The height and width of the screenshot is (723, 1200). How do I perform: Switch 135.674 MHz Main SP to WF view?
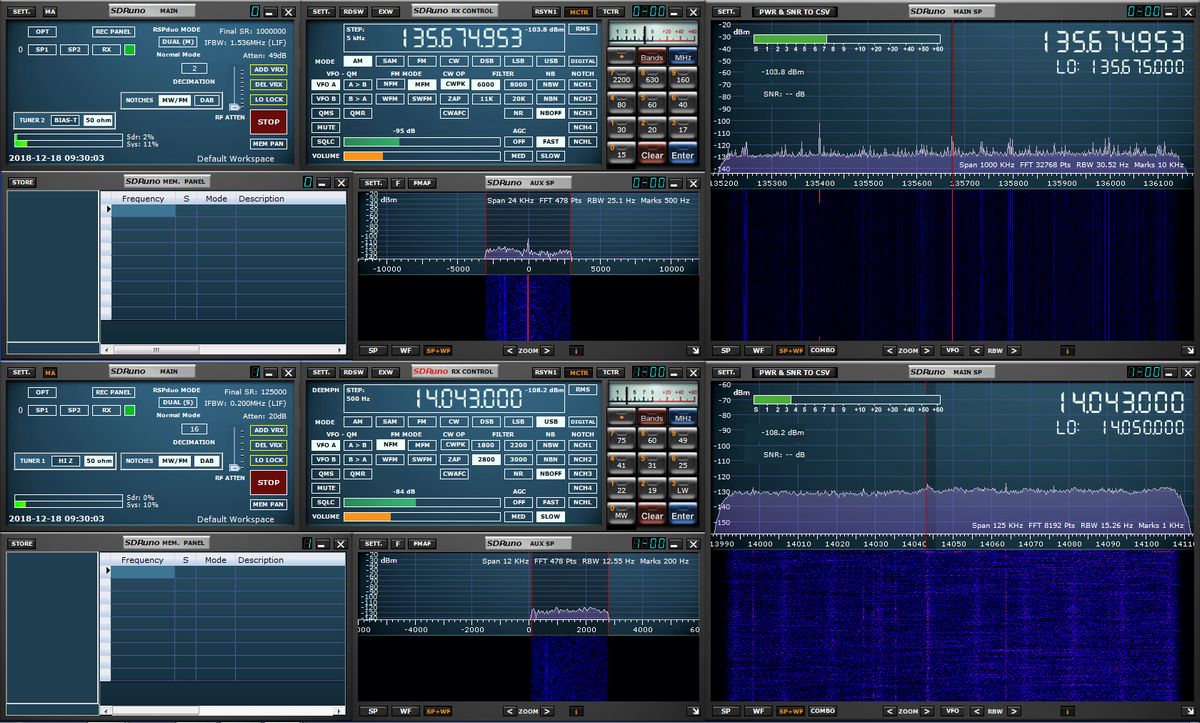click(x=758, y=351)
